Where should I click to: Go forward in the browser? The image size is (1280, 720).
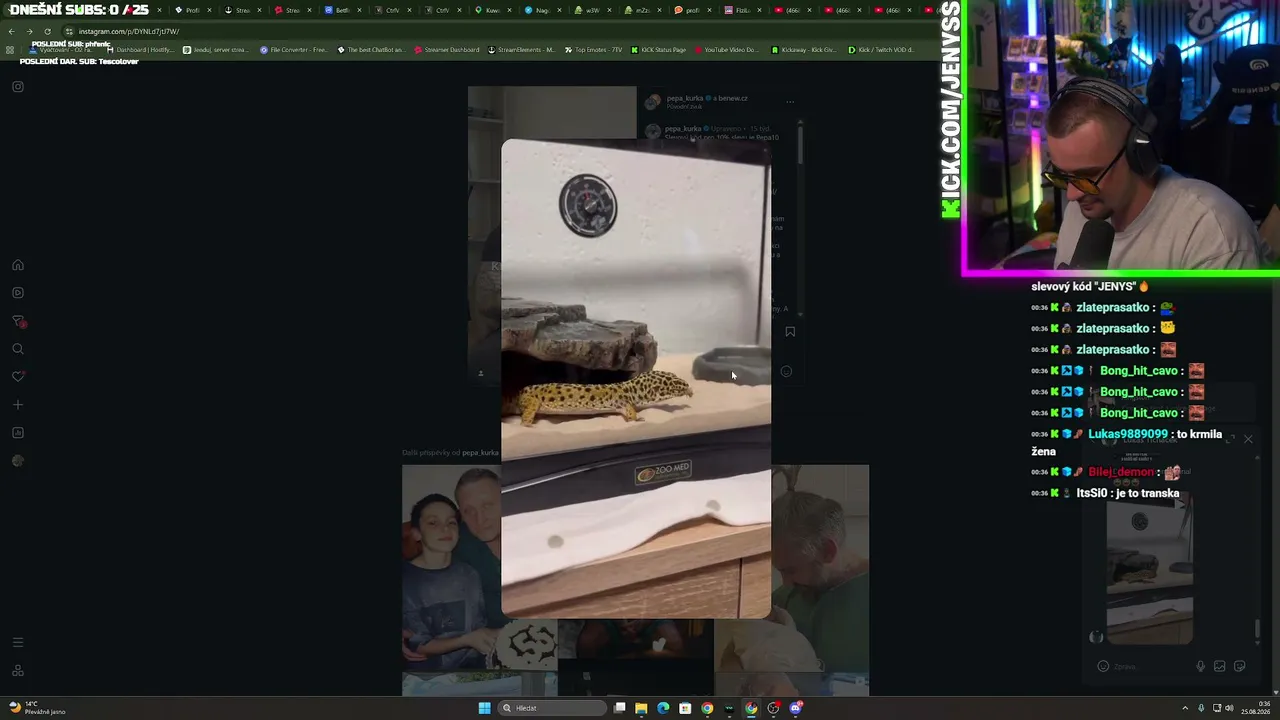coord(29,32)
